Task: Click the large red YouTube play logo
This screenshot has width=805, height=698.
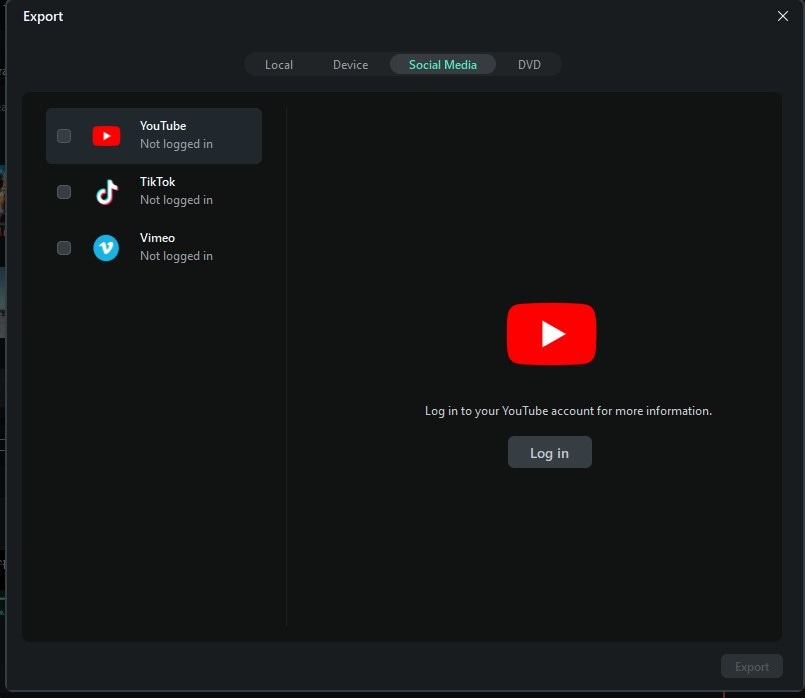Action: [550, 333]
